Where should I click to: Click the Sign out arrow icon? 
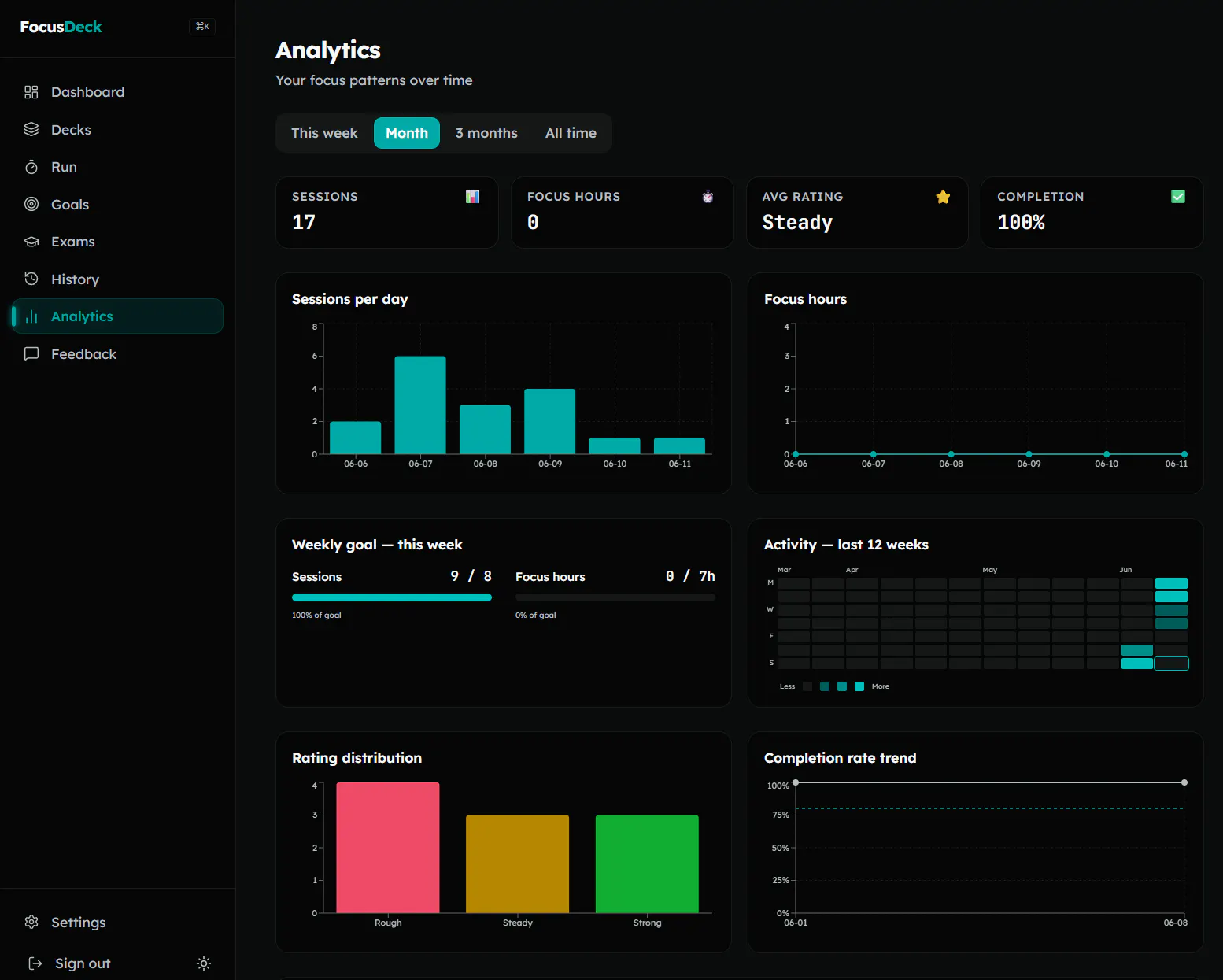tap(35, 963)
